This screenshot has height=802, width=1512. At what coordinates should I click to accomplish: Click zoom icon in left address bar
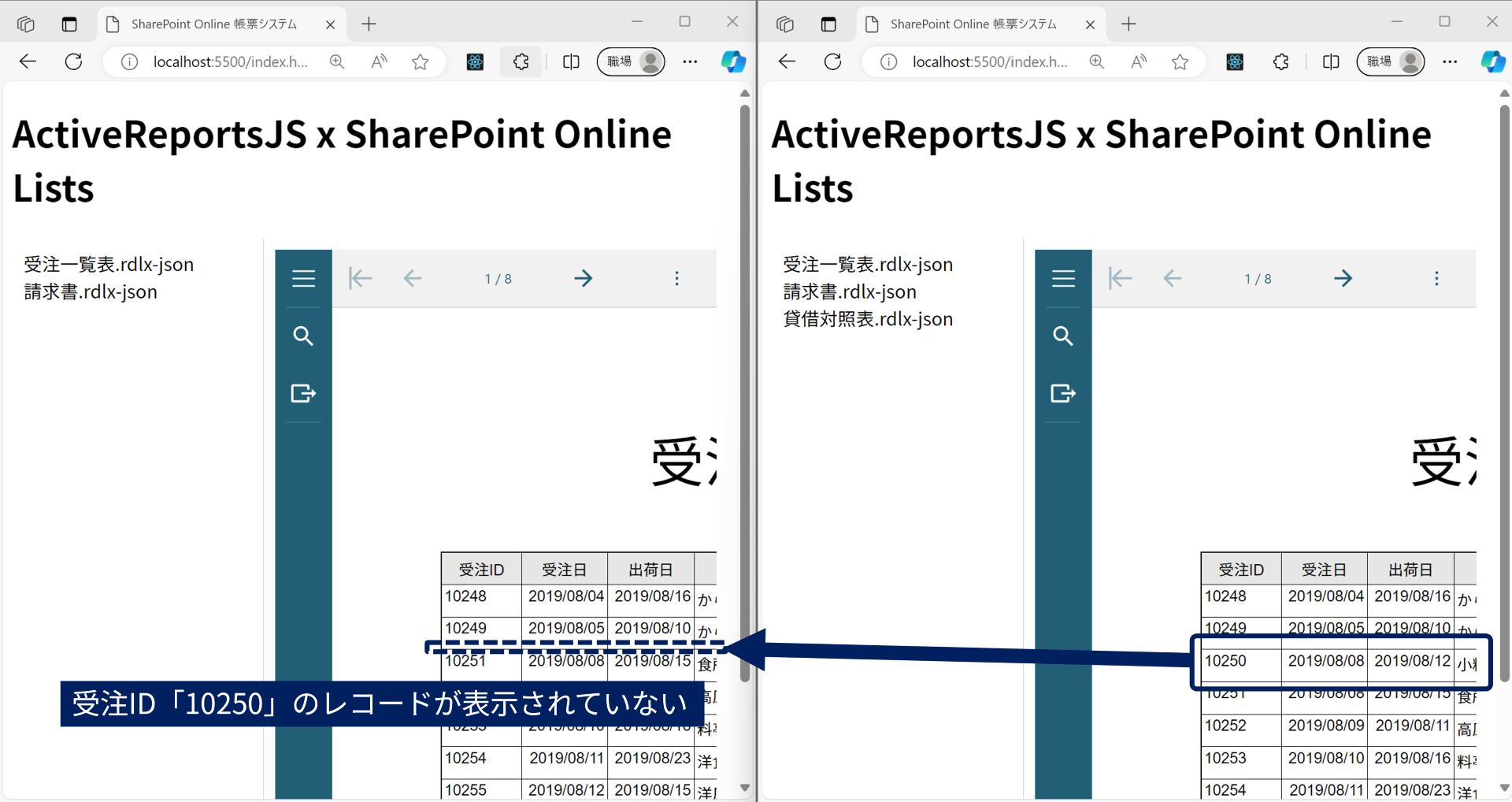click(x=337, y=61)
